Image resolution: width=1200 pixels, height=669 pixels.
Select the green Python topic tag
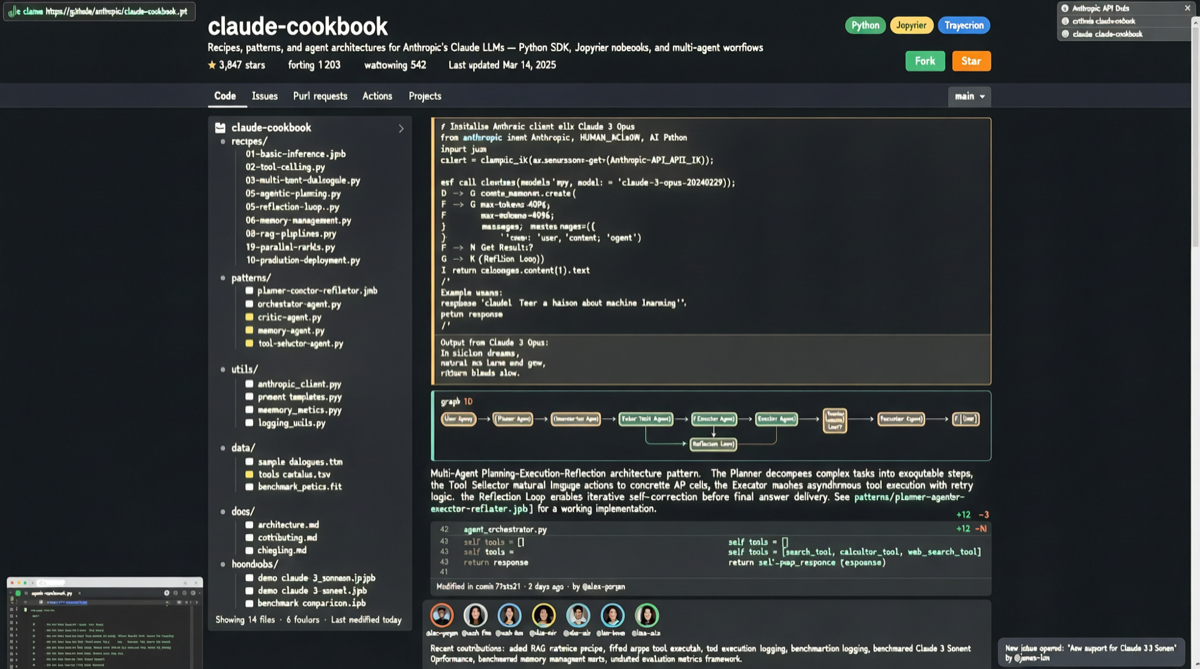(x=865, y=25)
